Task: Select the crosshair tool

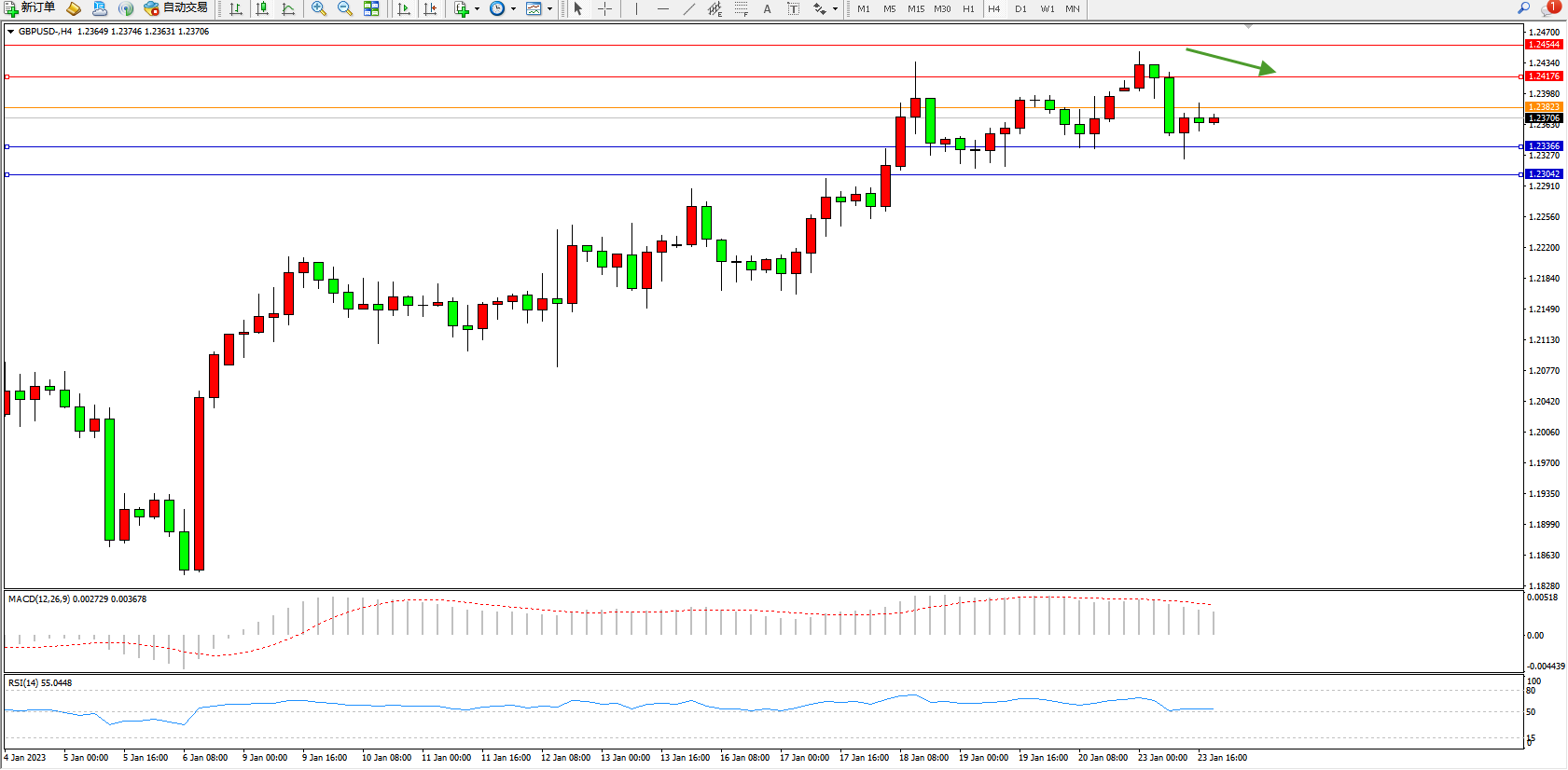Action: [x=604, y=8]
